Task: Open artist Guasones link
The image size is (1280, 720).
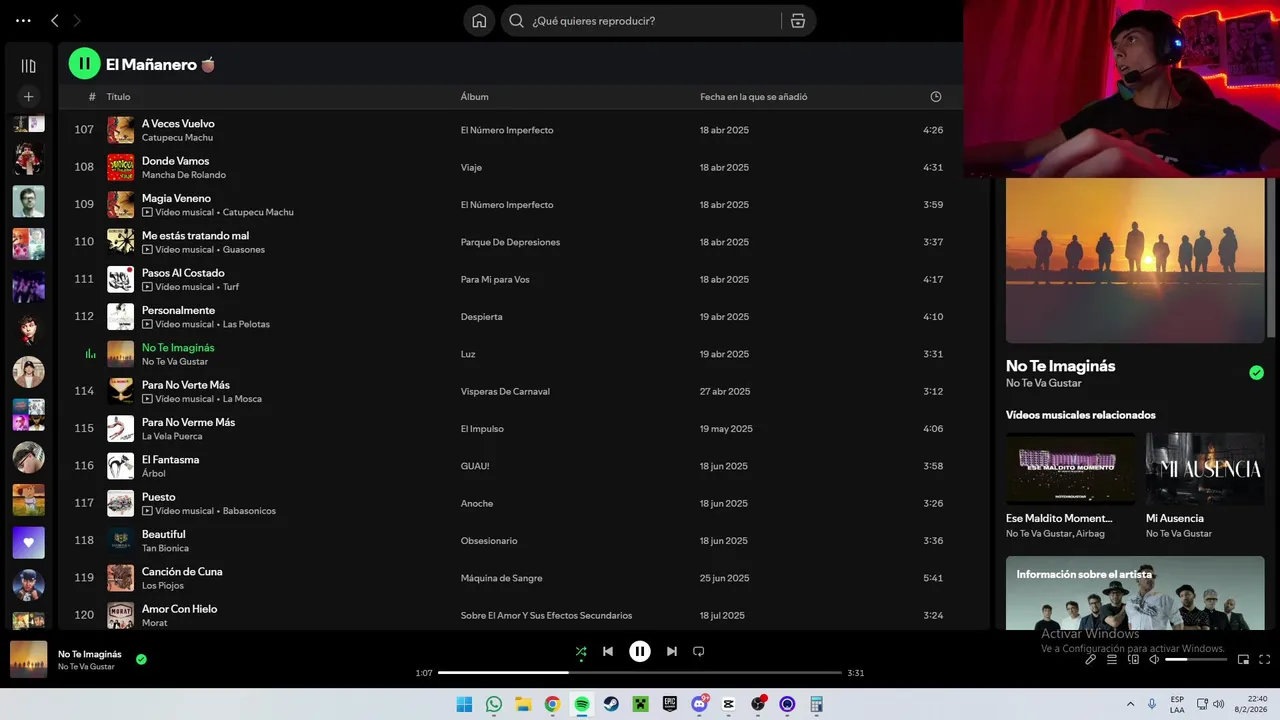Action: click(x=246, y=250)
